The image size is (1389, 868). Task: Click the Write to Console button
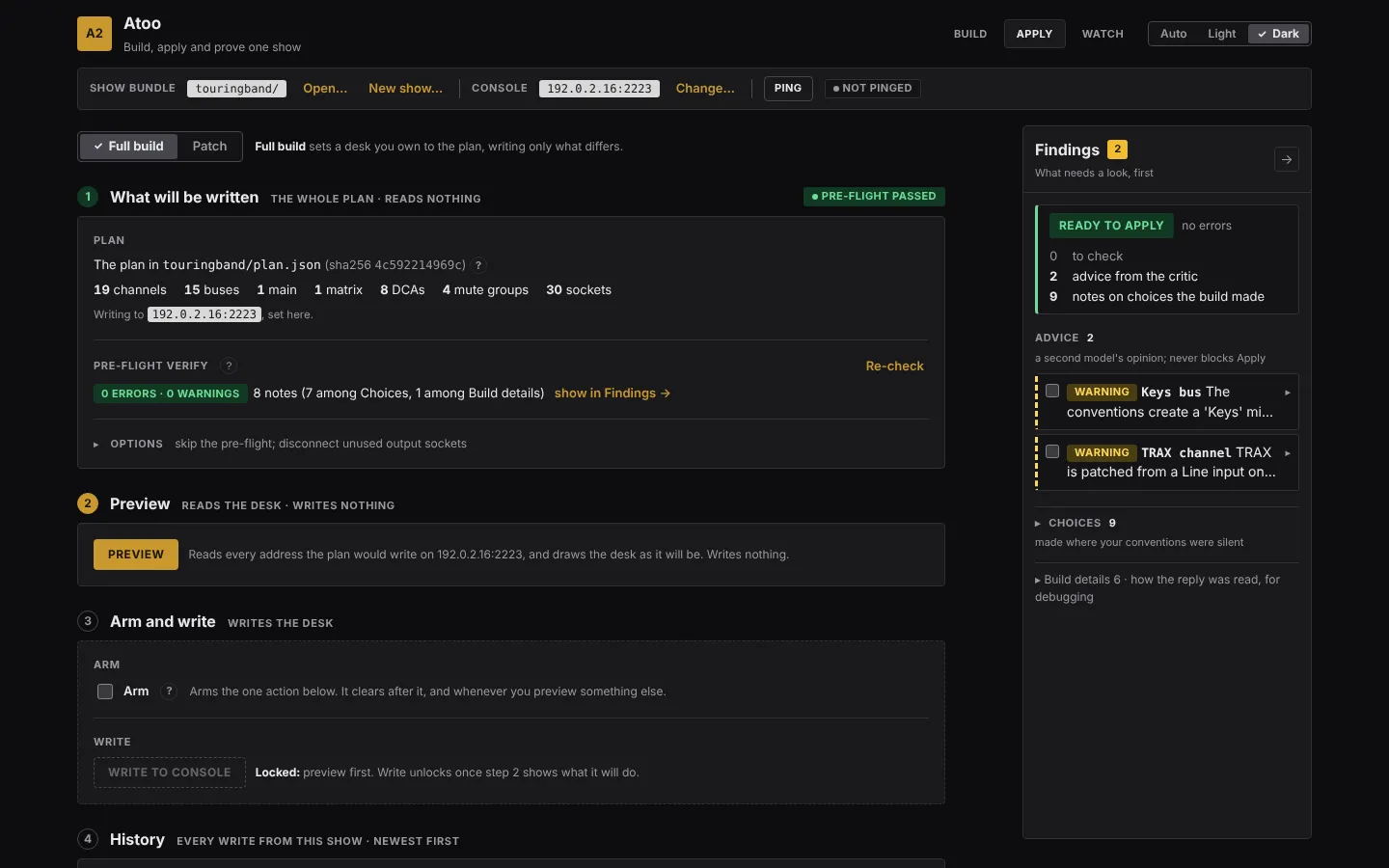pyautogui.click(x=170, y=773)
